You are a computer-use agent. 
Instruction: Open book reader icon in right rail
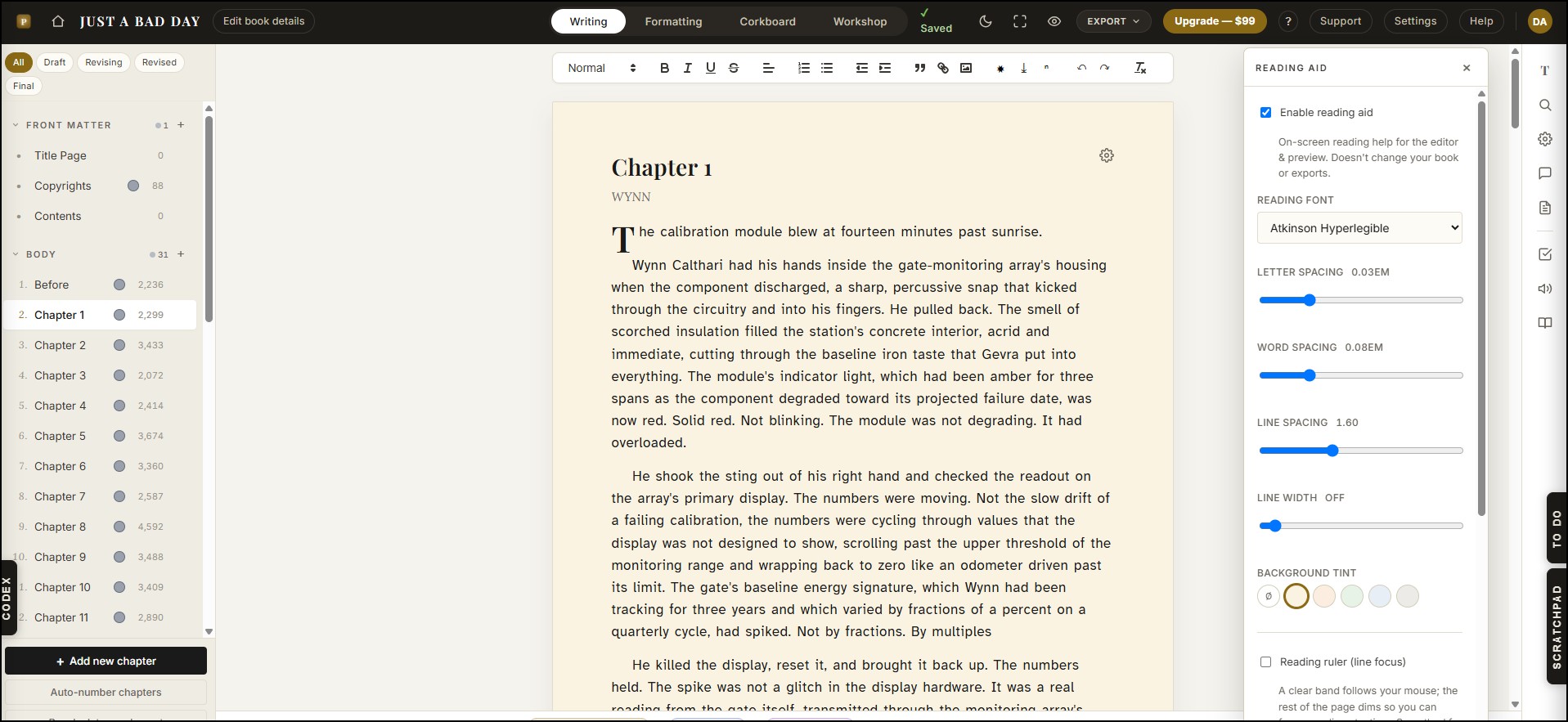click(x=1545, y=323)
